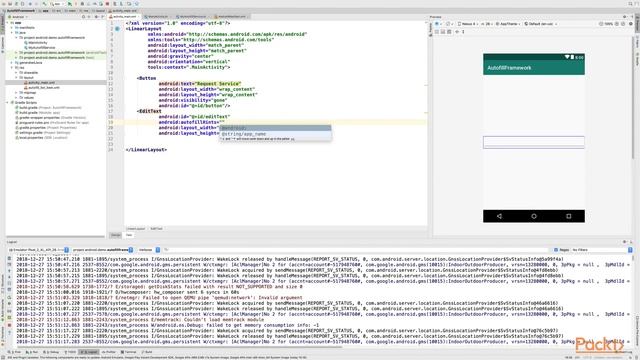This screenshot has width=640, height=360.
Task: Collapse the res folder node
Action: (12, 68)
